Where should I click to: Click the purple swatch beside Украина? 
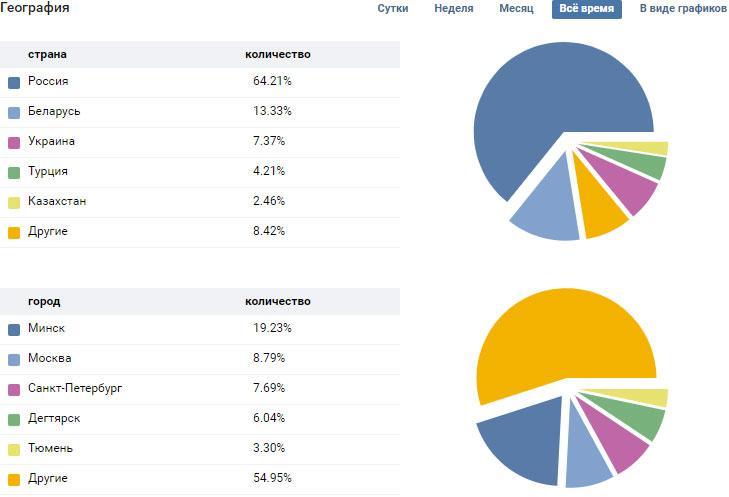coord(14,142)
